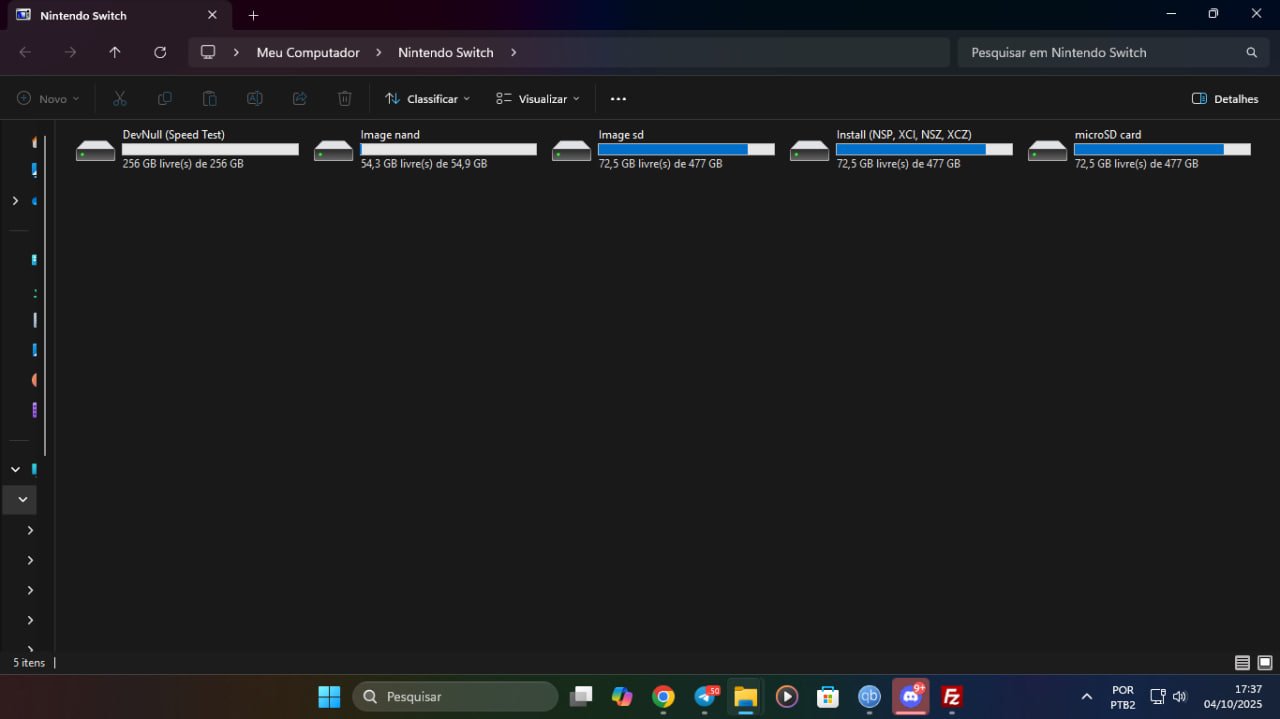The width and height of the screenshot is (1280, 719).
Task: Click the search magnifier icon
Action: point(1251,52)
